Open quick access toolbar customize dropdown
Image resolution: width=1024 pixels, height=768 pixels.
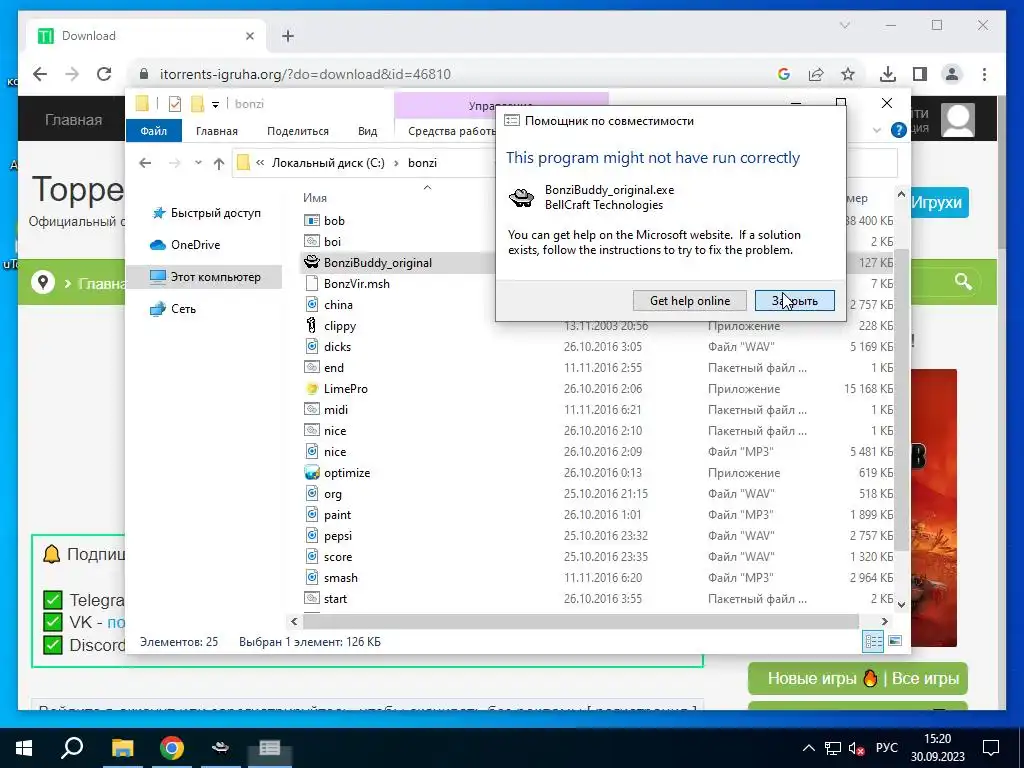[x=216, y=104]
